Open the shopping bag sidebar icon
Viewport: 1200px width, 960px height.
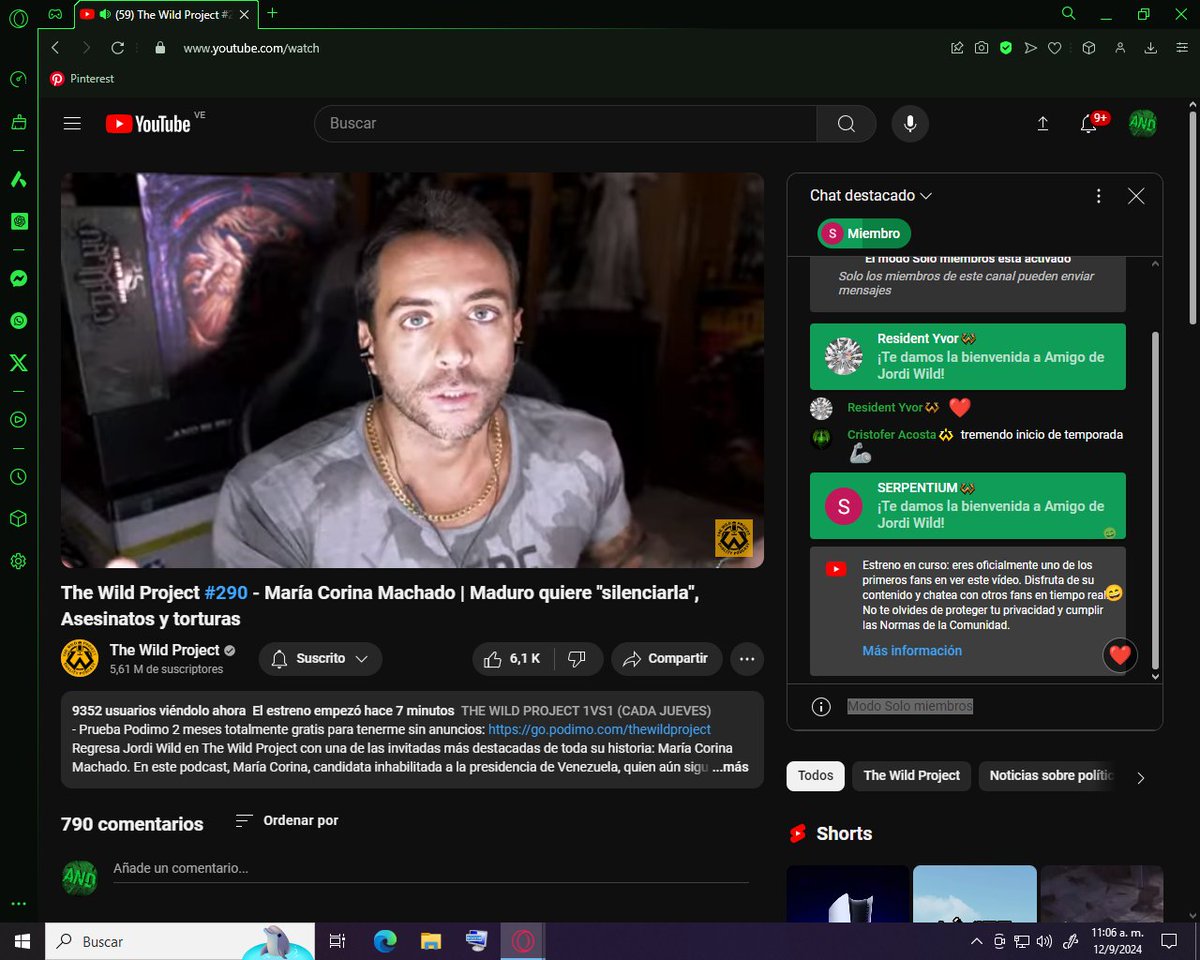pyautogui.click(x=18, y=122)
